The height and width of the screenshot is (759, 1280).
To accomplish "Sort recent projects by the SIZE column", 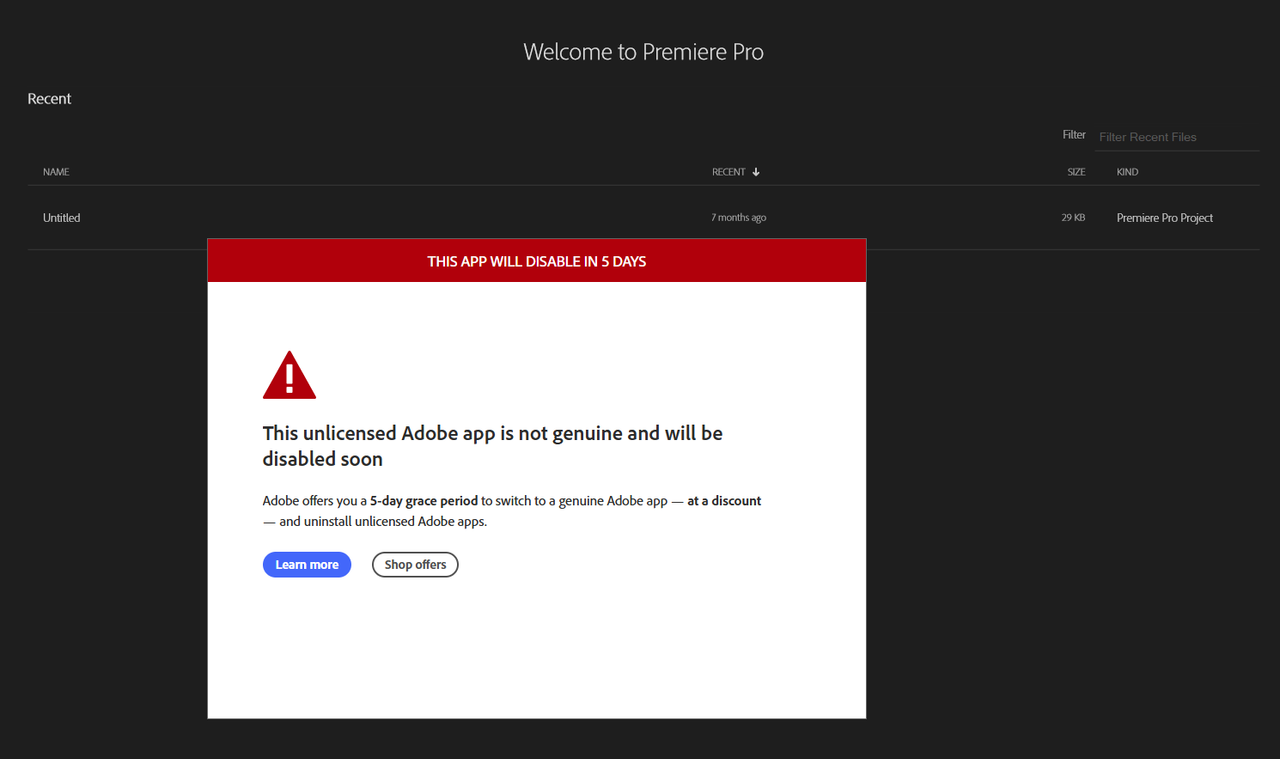I will (1076, 171).
